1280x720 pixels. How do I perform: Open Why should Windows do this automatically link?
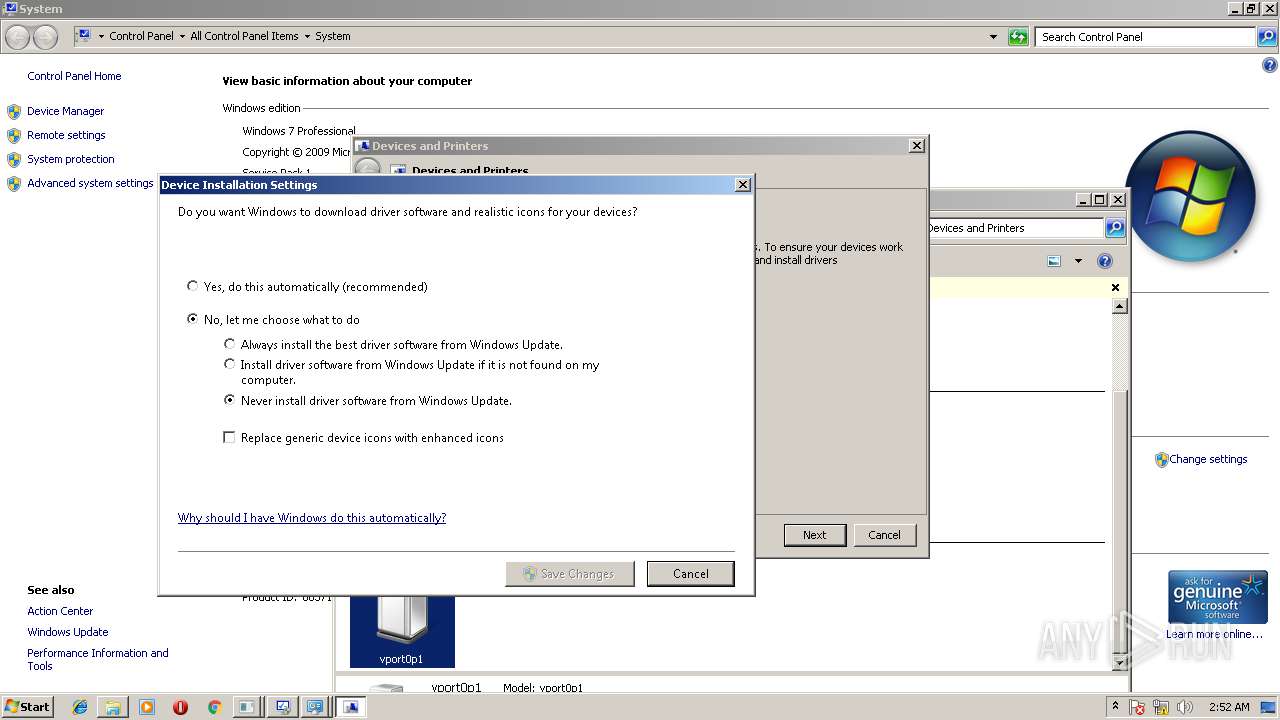(312, 518)
